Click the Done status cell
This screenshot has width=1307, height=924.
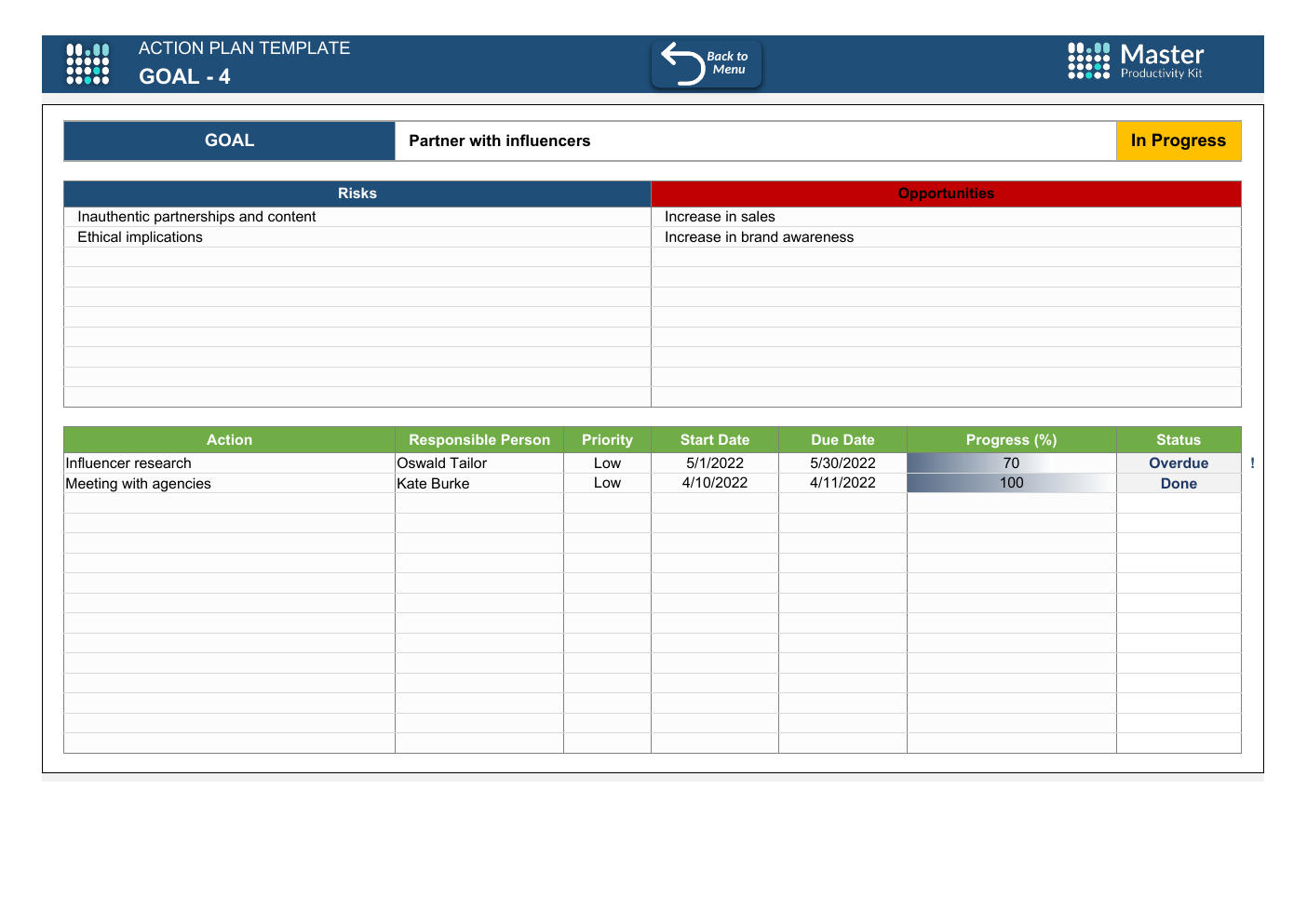pos(1179,483)
